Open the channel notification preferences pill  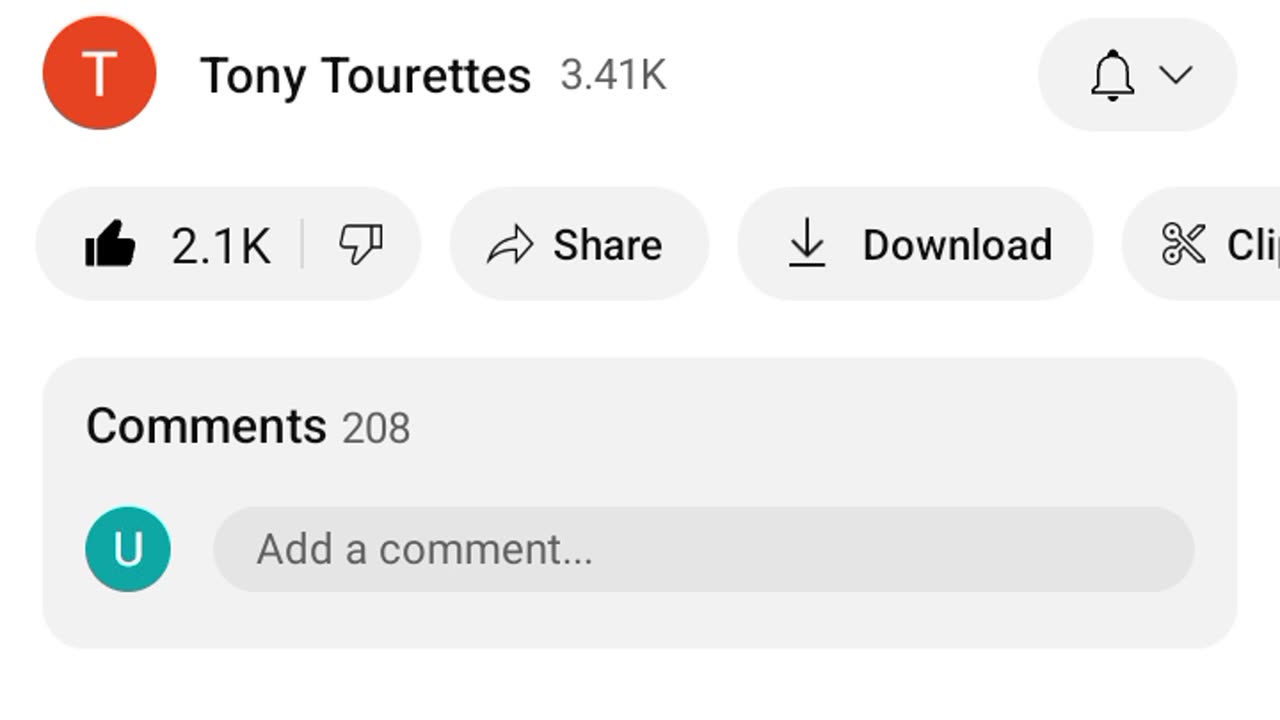tap(1138, 75)
